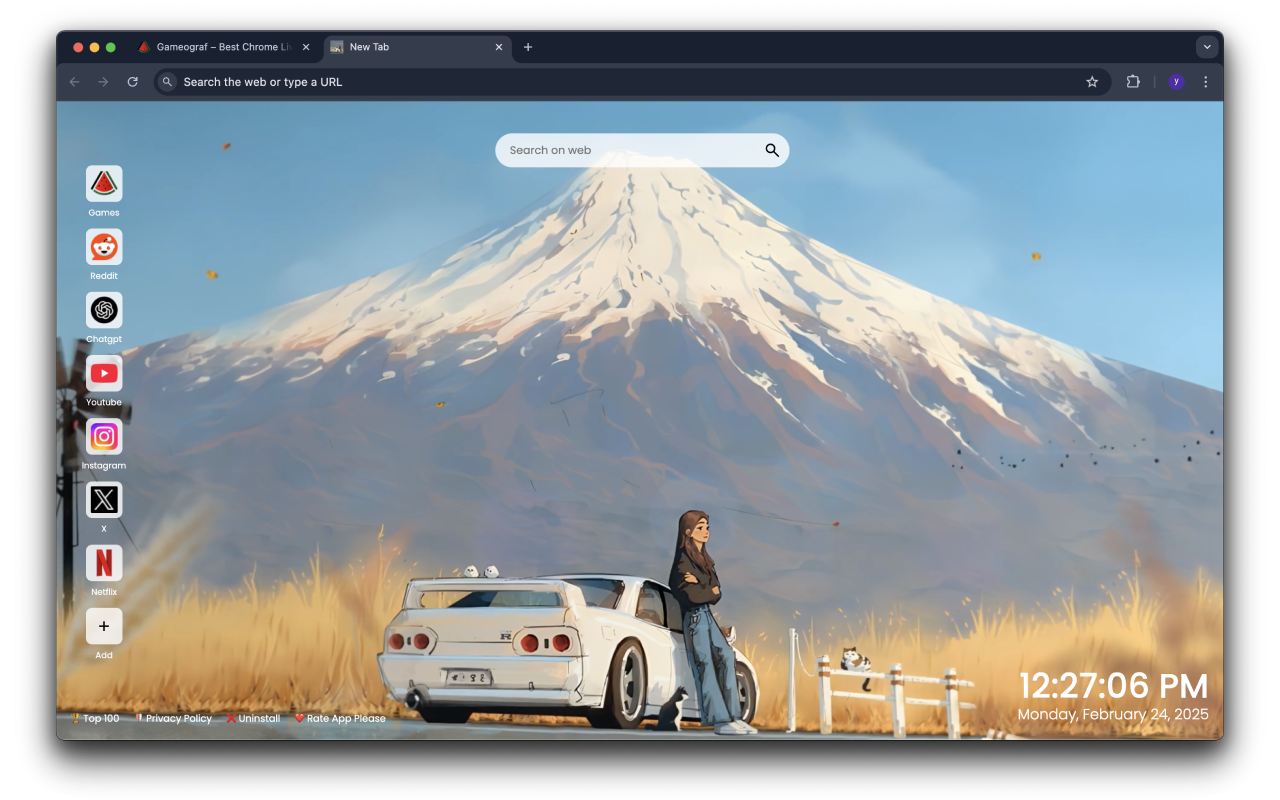Open the X shortcut icon
This screenshot has height=800, width=1280.
click(x=103, y=500)
